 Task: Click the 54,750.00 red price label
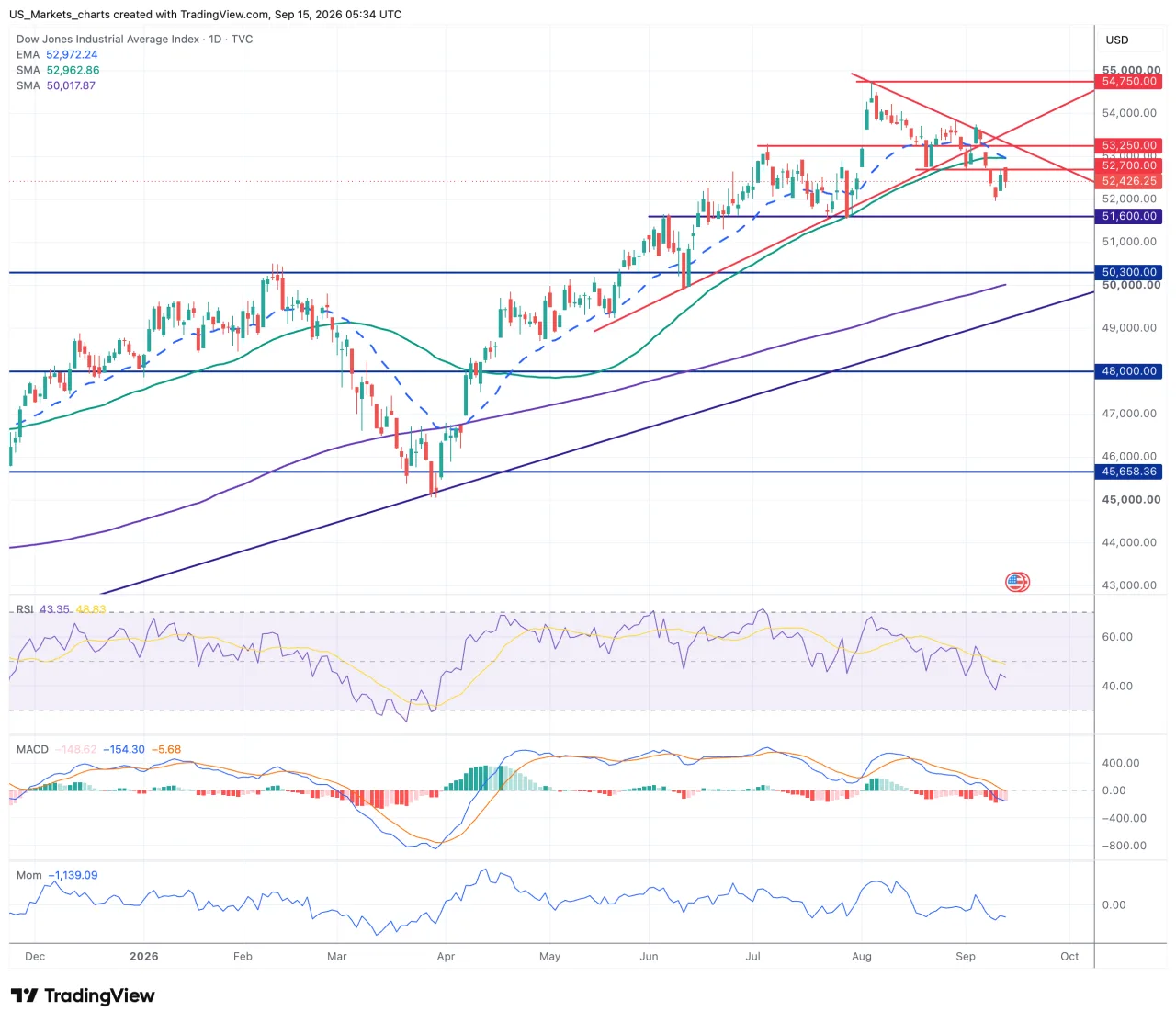1129,81
